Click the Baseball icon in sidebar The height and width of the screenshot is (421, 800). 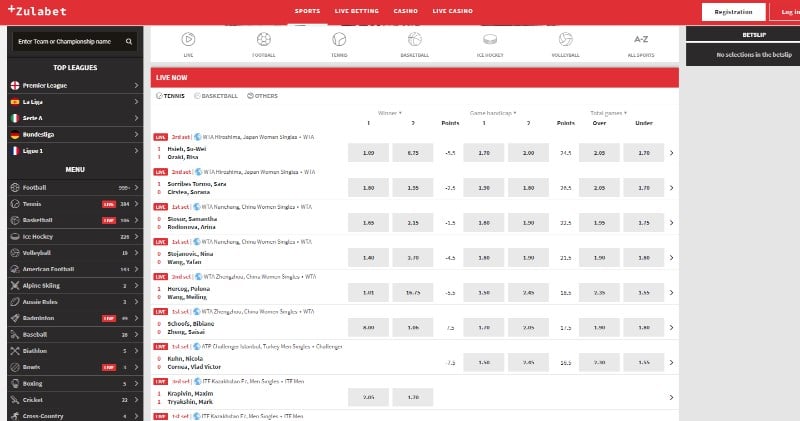(15, 334)
